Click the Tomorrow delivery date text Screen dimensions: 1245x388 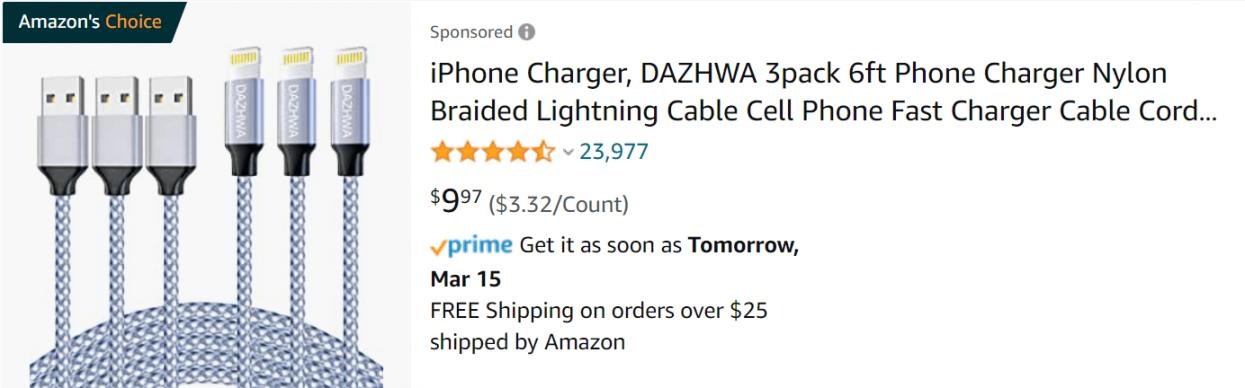pyautogui.click(x=743, y=246)
